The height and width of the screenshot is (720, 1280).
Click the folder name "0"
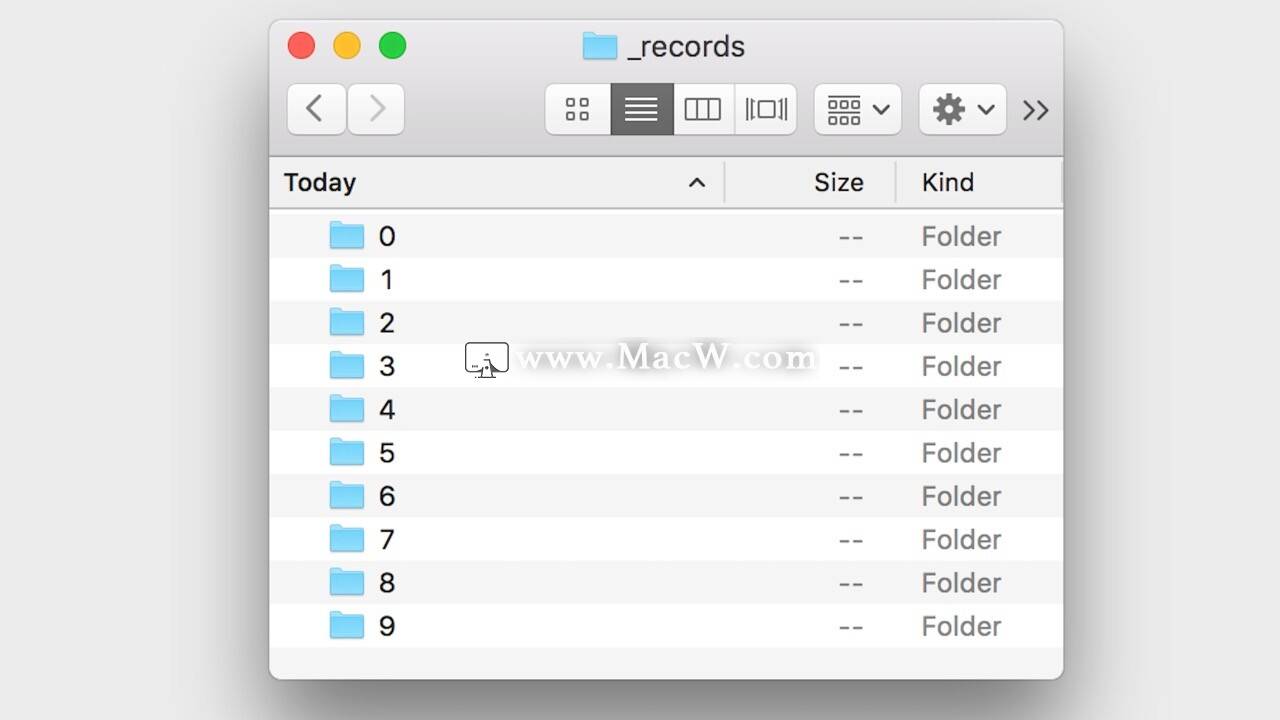(387, 236)
